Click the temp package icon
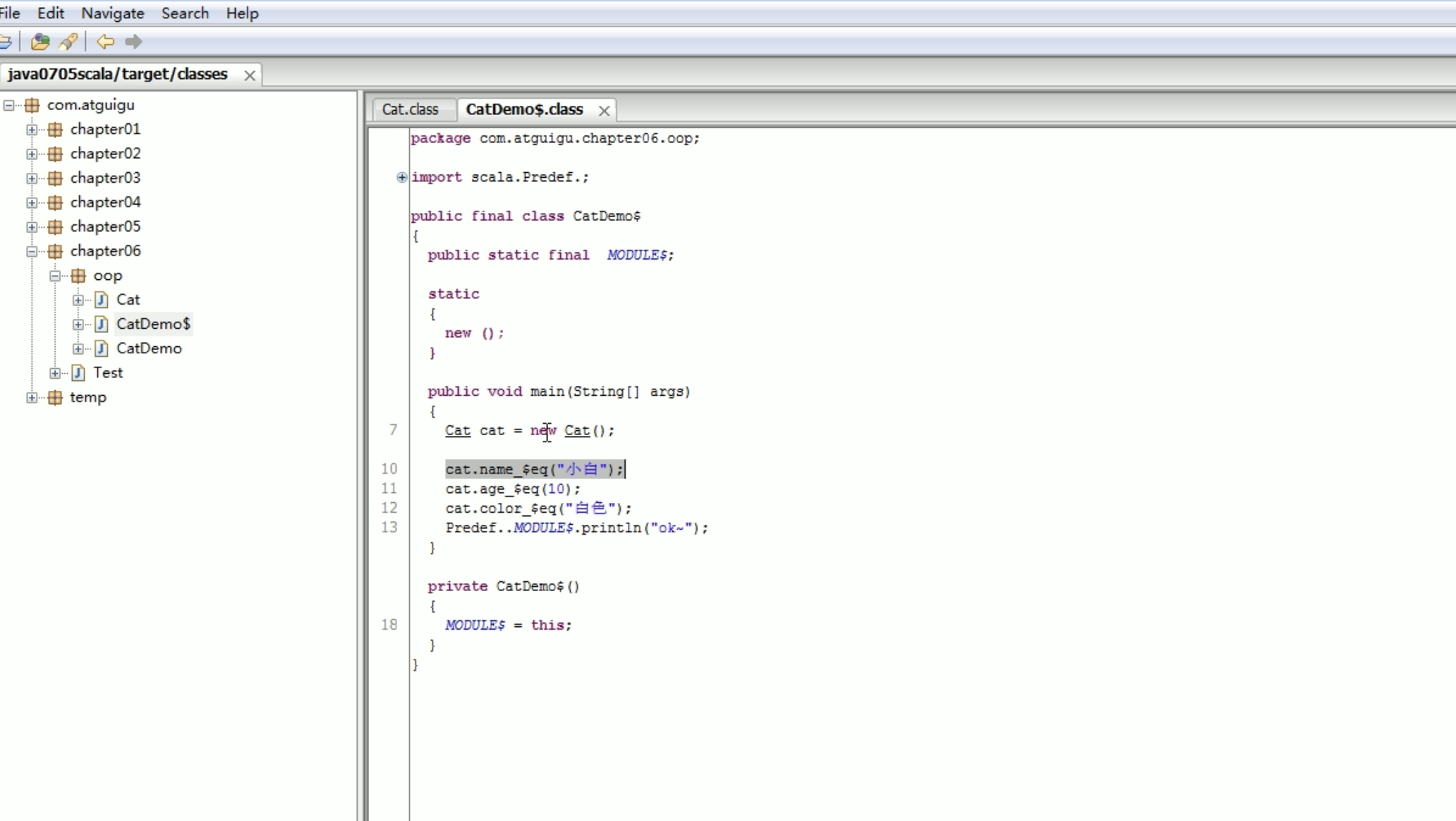 [x=55, y=398]
